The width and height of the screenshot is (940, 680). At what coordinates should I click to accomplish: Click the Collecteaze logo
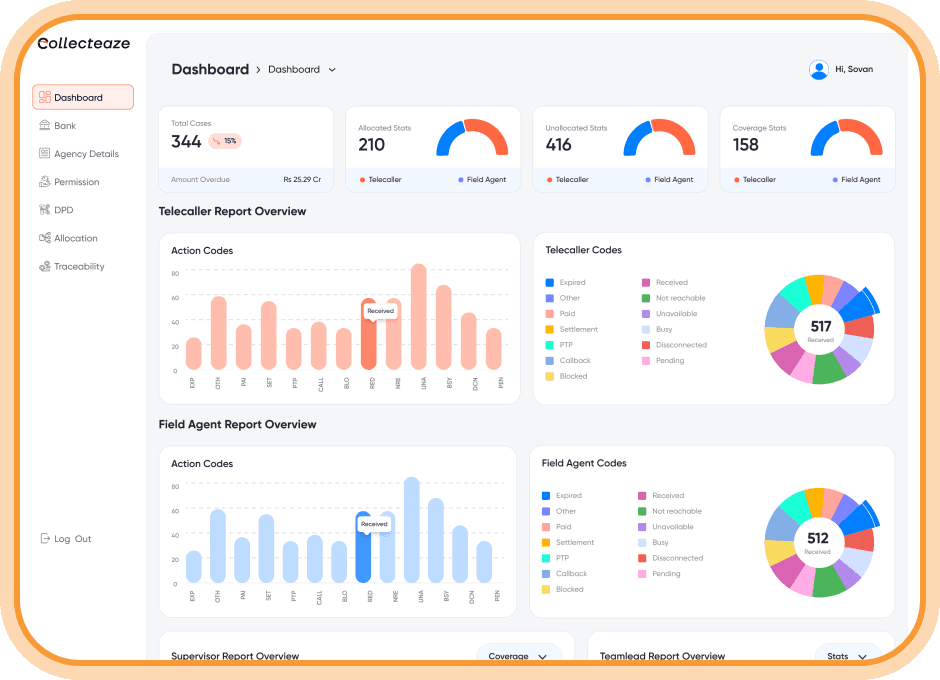(x=83, y=43)
